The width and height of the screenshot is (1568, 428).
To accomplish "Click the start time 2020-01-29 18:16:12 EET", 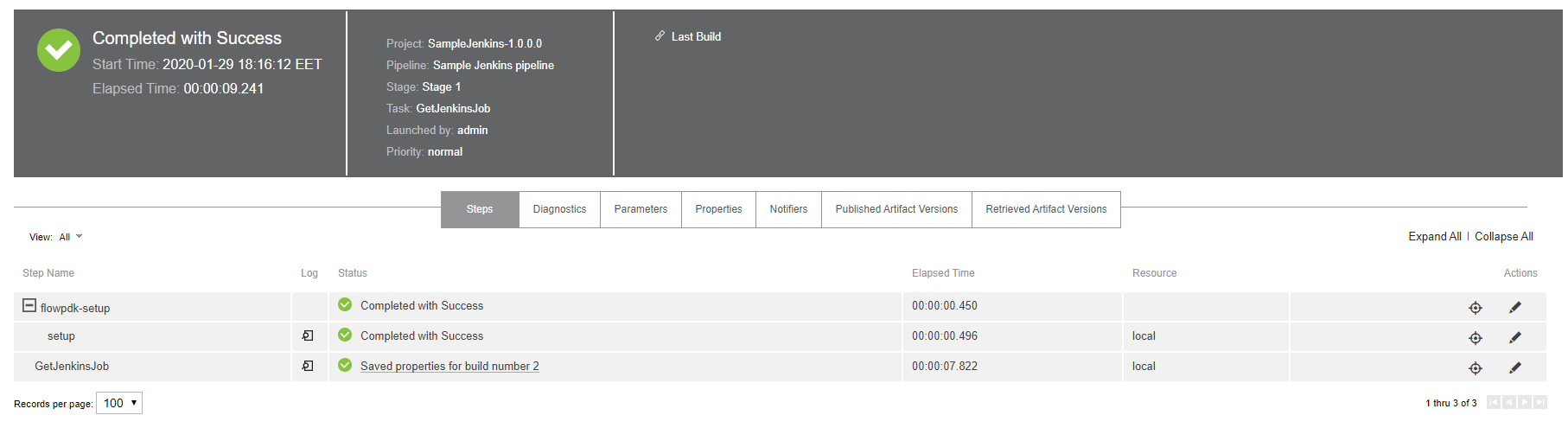I will 242,64.
